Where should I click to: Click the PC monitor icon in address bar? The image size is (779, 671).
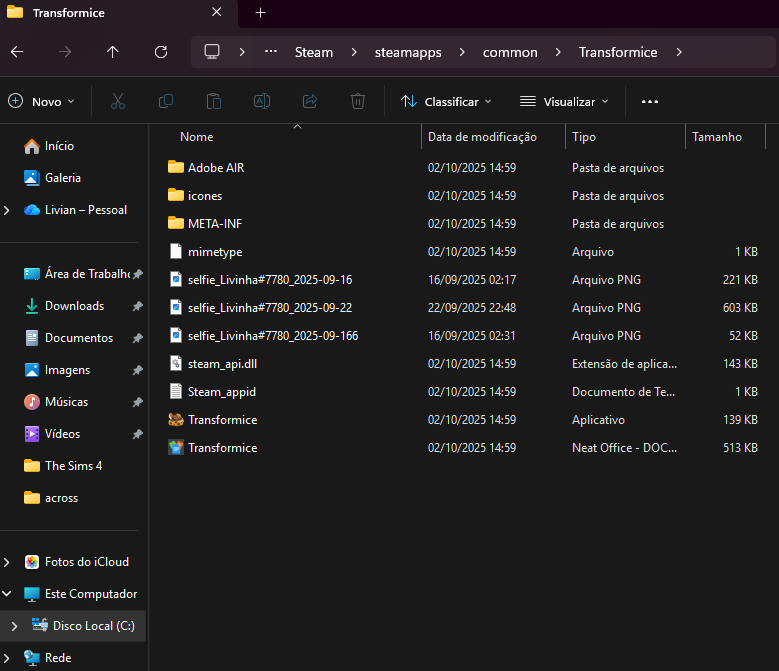coord(212,52)
